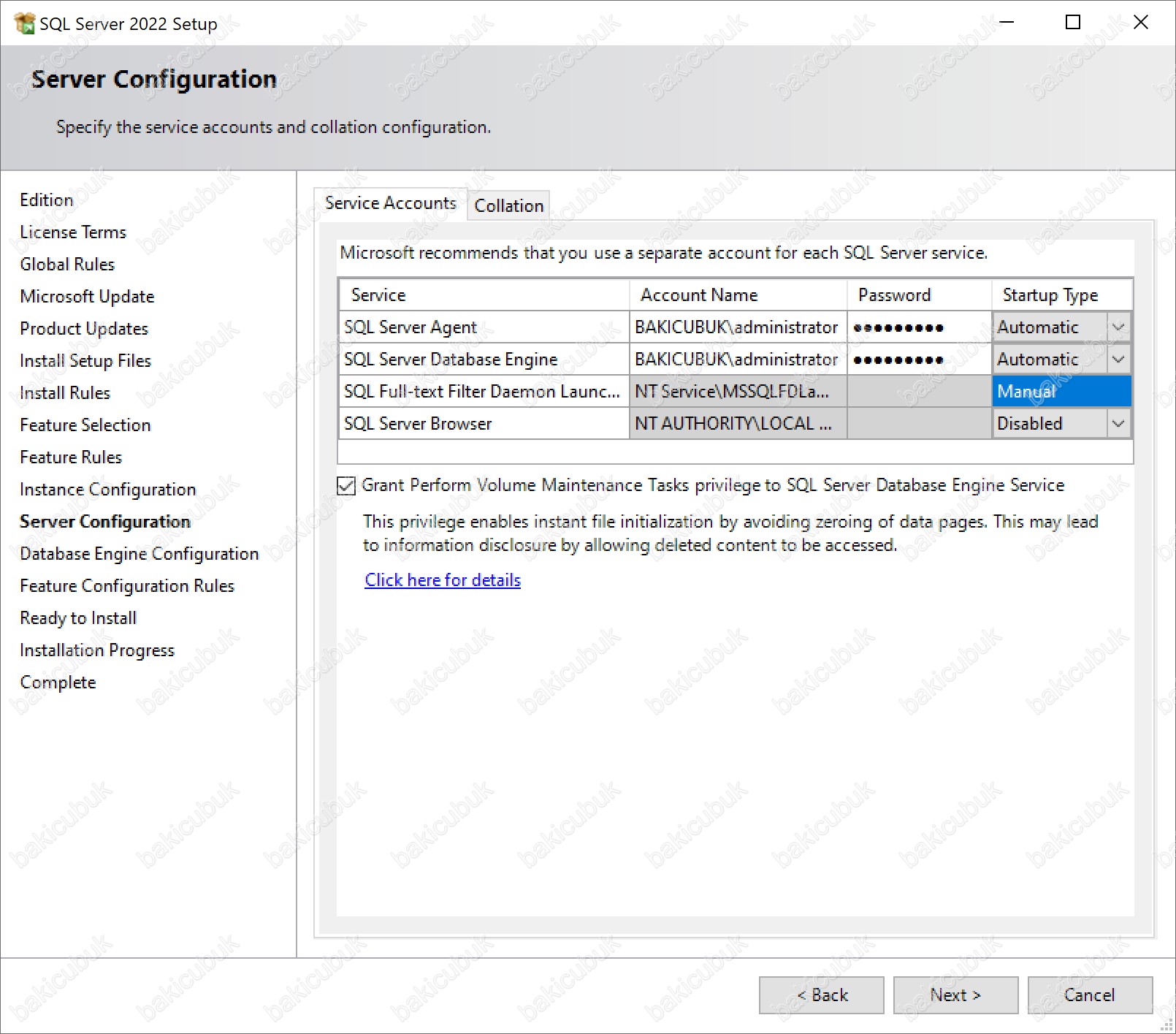Select the SQL Full-text Filter Daemon Launcher row
The image size is (1176, 1034).
(x=484, y=392)
